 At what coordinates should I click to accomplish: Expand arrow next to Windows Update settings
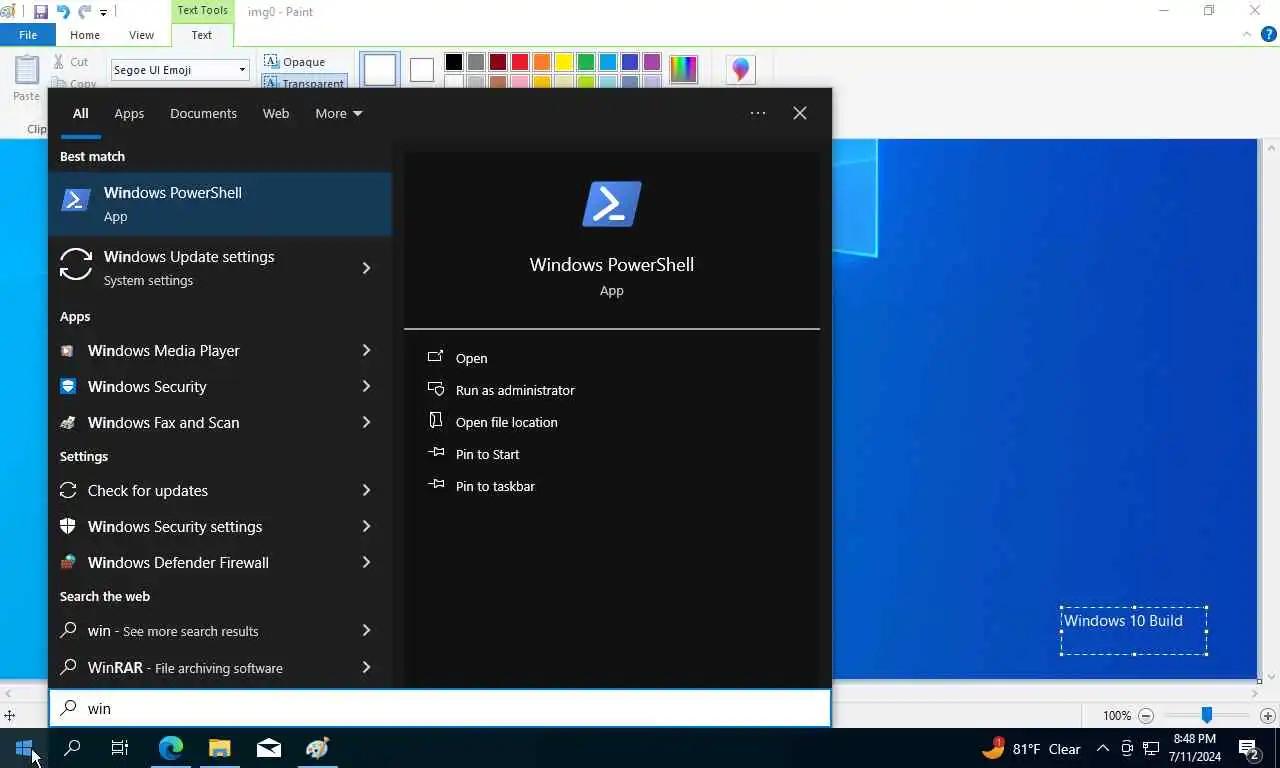366,268
